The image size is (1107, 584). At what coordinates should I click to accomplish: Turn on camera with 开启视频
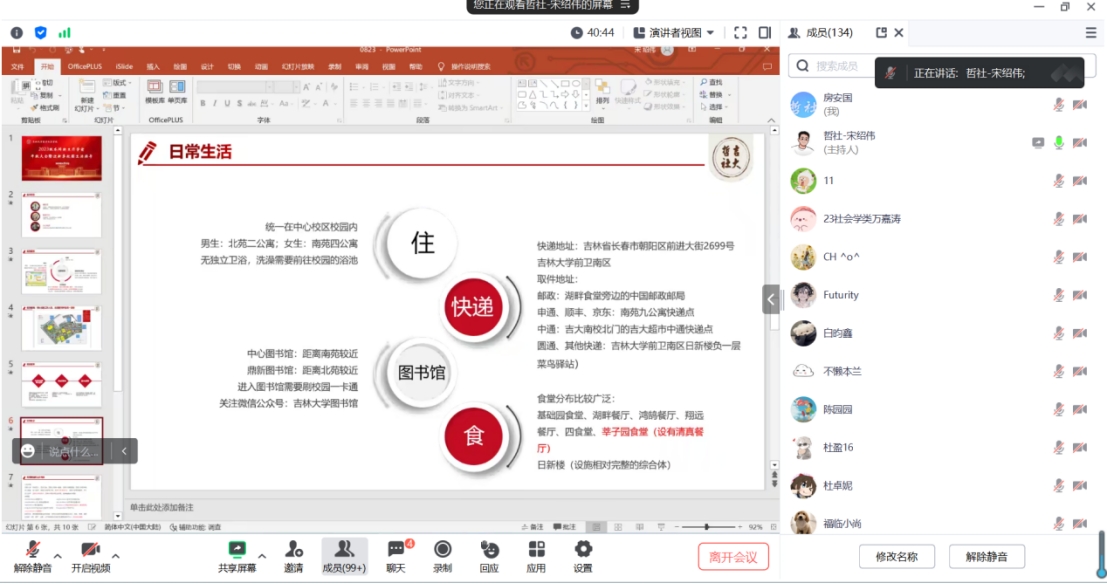pos(90,549)
